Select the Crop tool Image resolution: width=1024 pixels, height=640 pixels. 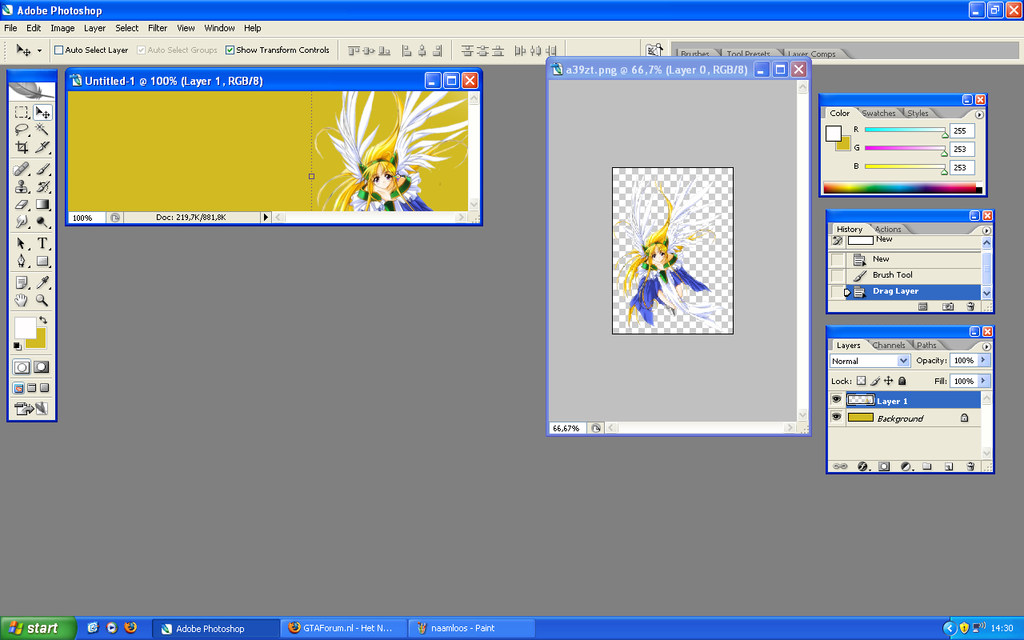22,148
